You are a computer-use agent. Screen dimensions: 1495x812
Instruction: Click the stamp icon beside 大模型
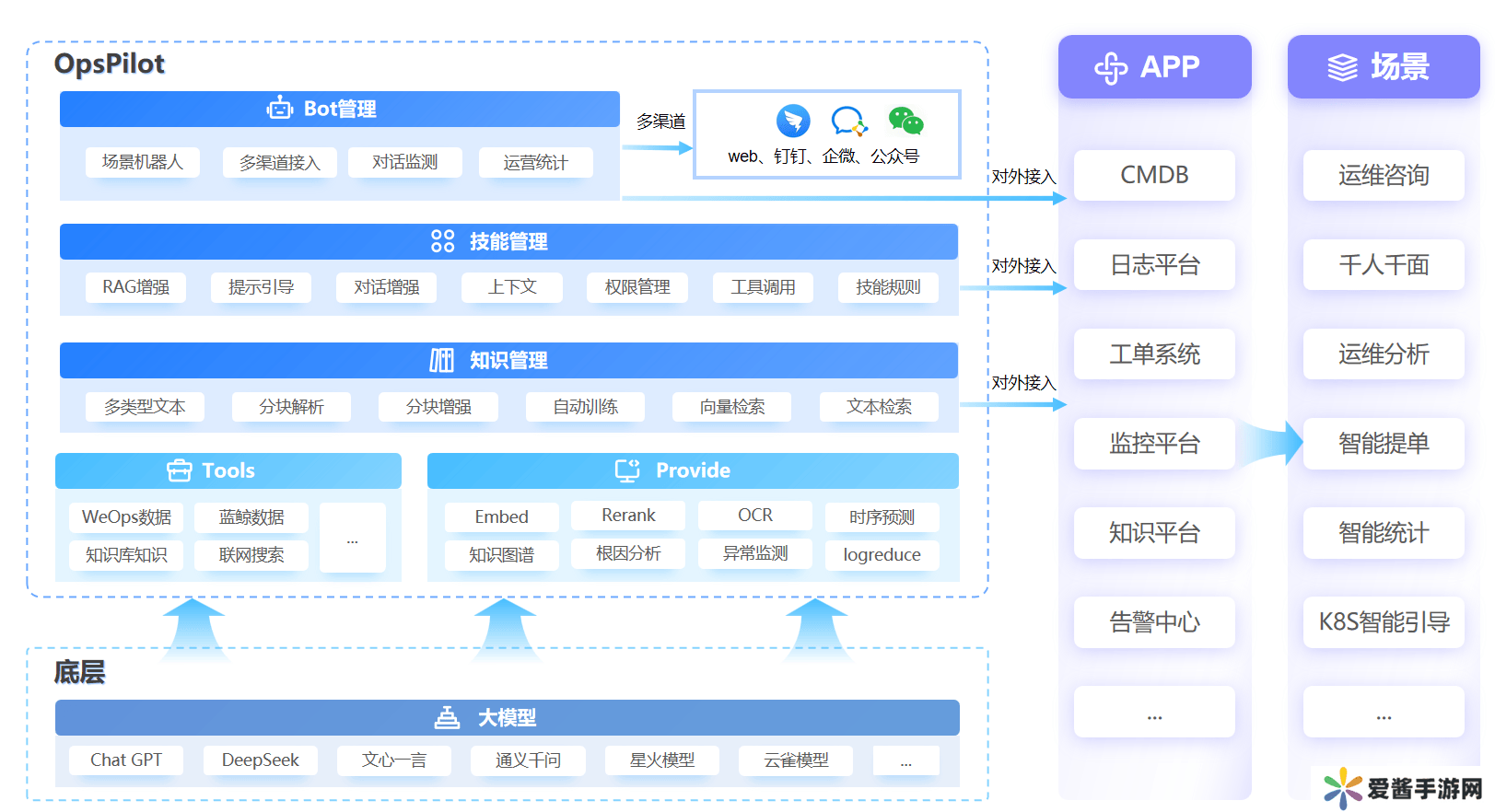pos(447,717)
